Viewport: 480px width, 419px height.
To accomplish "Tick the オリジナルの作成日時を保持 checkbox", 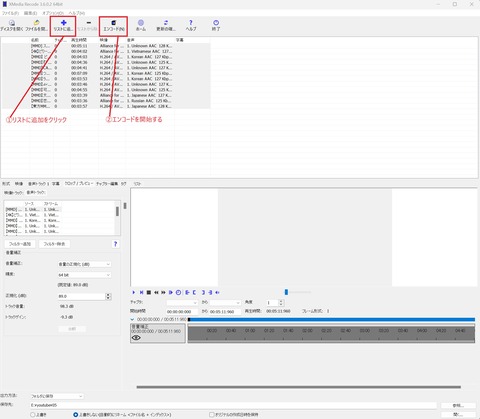I will click(x=211, y=415).
